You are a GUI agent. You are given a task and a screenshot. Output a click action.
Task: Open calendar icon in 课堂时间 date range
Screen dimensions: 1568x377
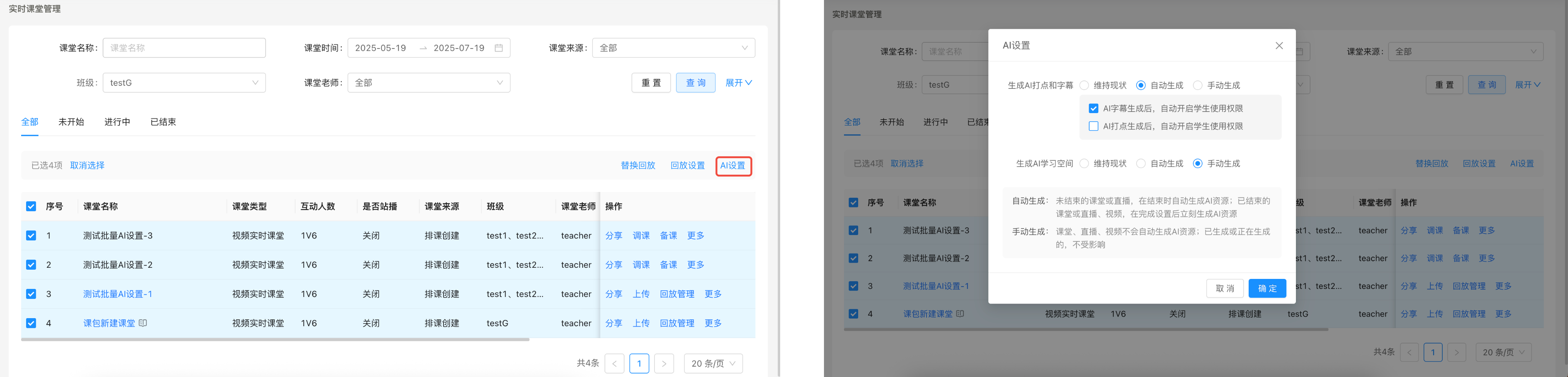pyautogui.click(x=498, y=48)
